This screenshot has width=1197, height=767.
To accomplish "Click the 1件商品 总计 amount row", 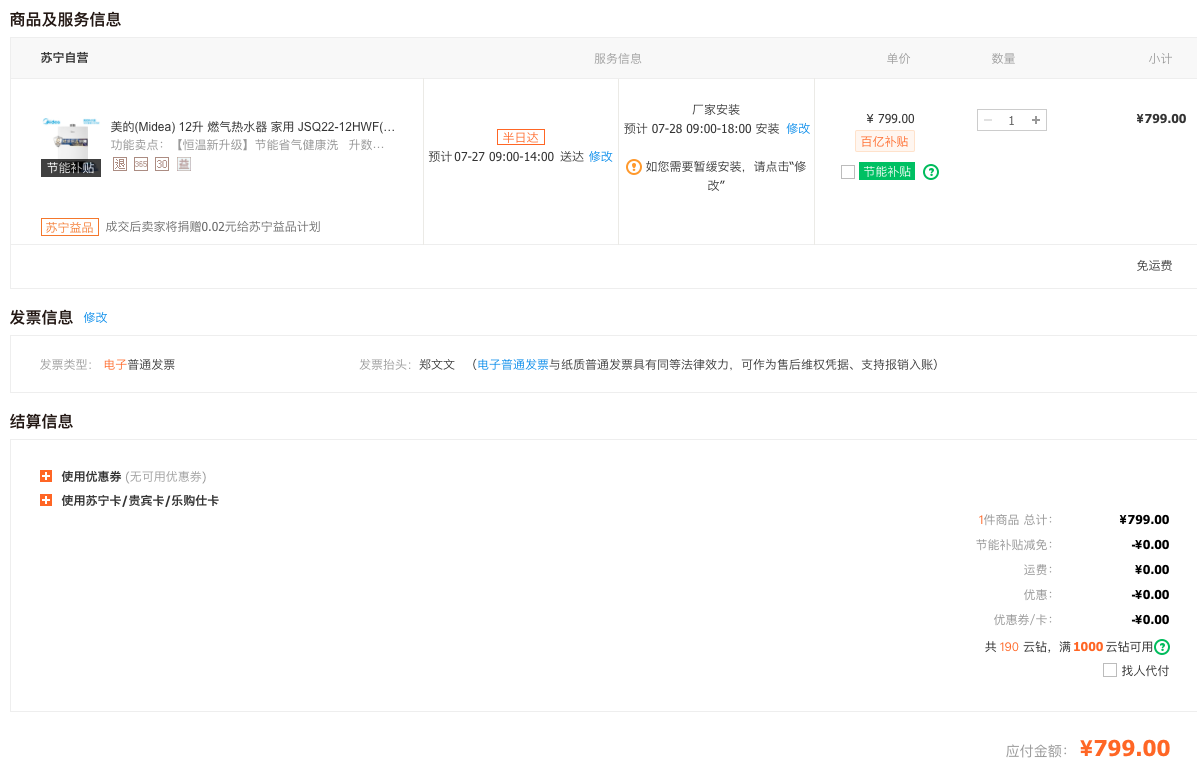I will [x=1073, y=520].
